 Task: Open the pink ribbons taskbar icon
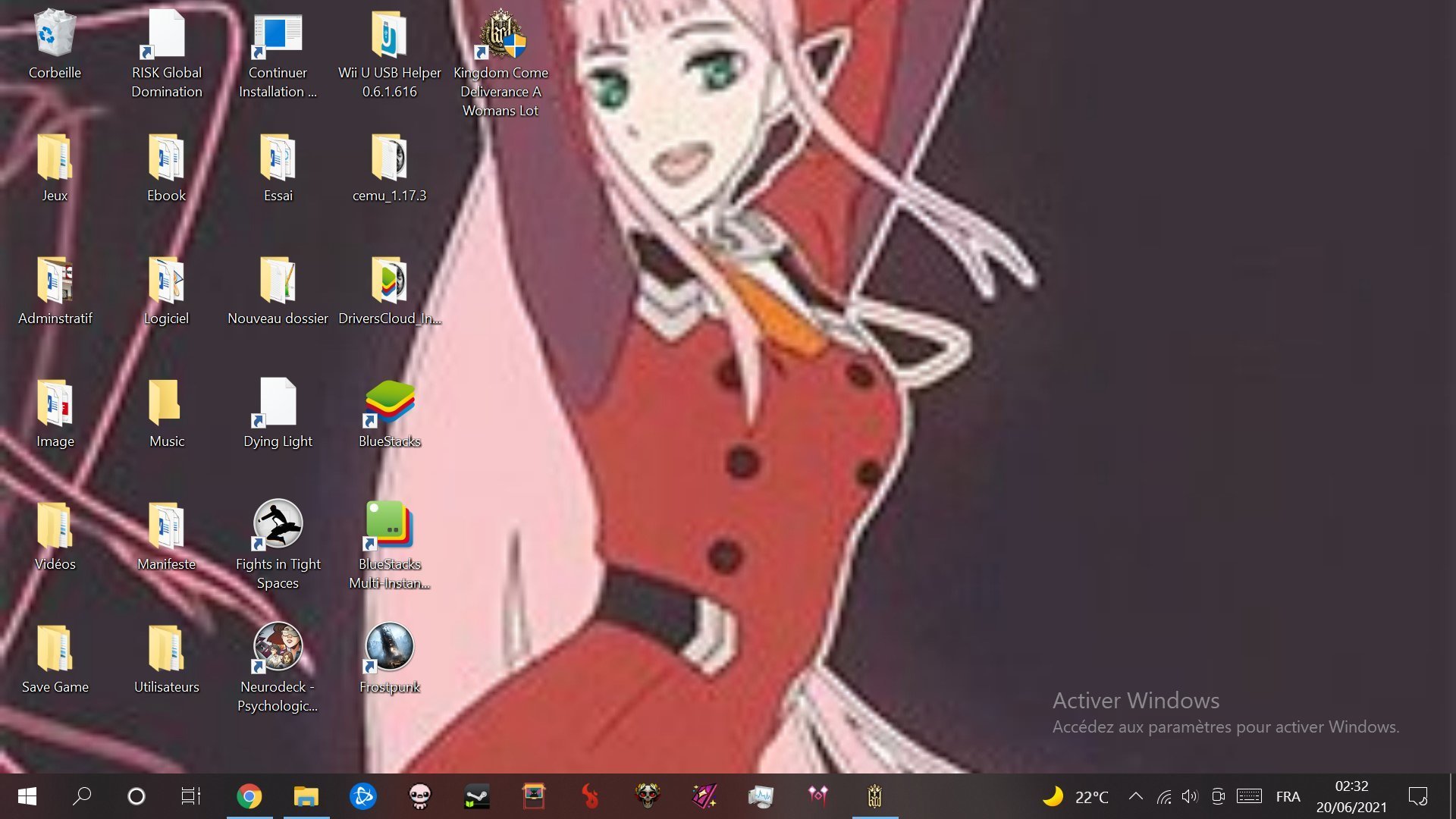(x=818, y=796)
